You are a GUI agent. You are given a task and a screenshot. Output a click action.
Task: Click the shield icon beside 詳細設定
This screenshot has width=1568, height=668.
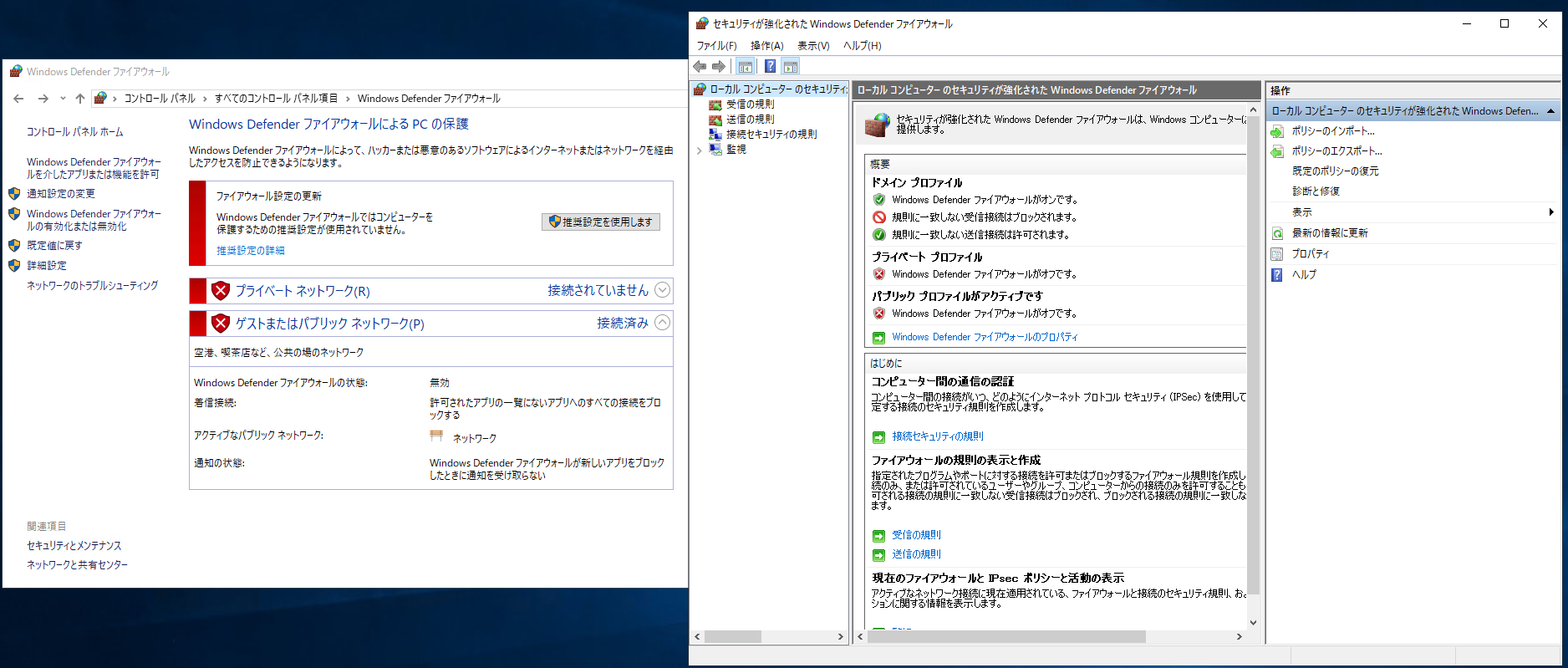[14, 266]
